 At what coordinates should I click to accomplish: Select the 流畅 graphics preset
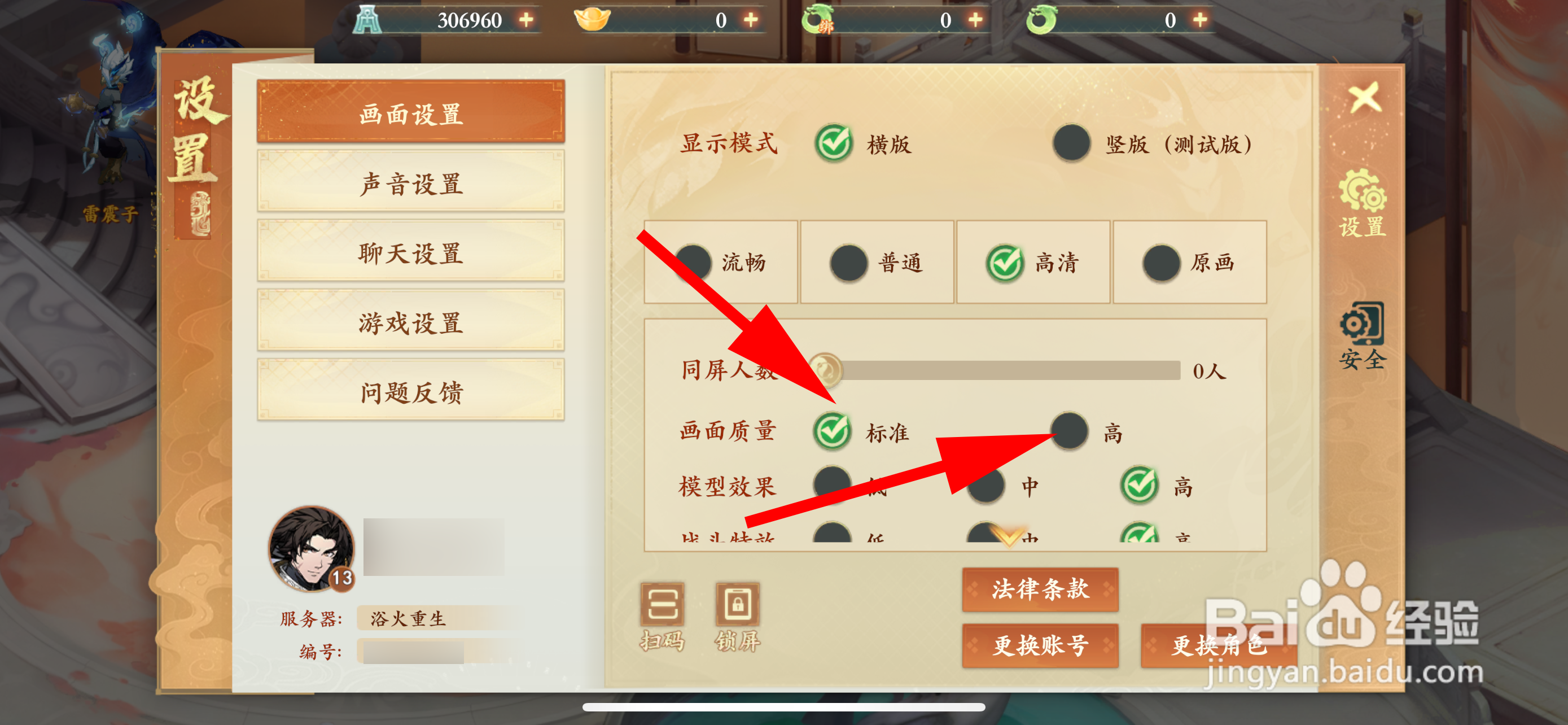click(721, 263)
